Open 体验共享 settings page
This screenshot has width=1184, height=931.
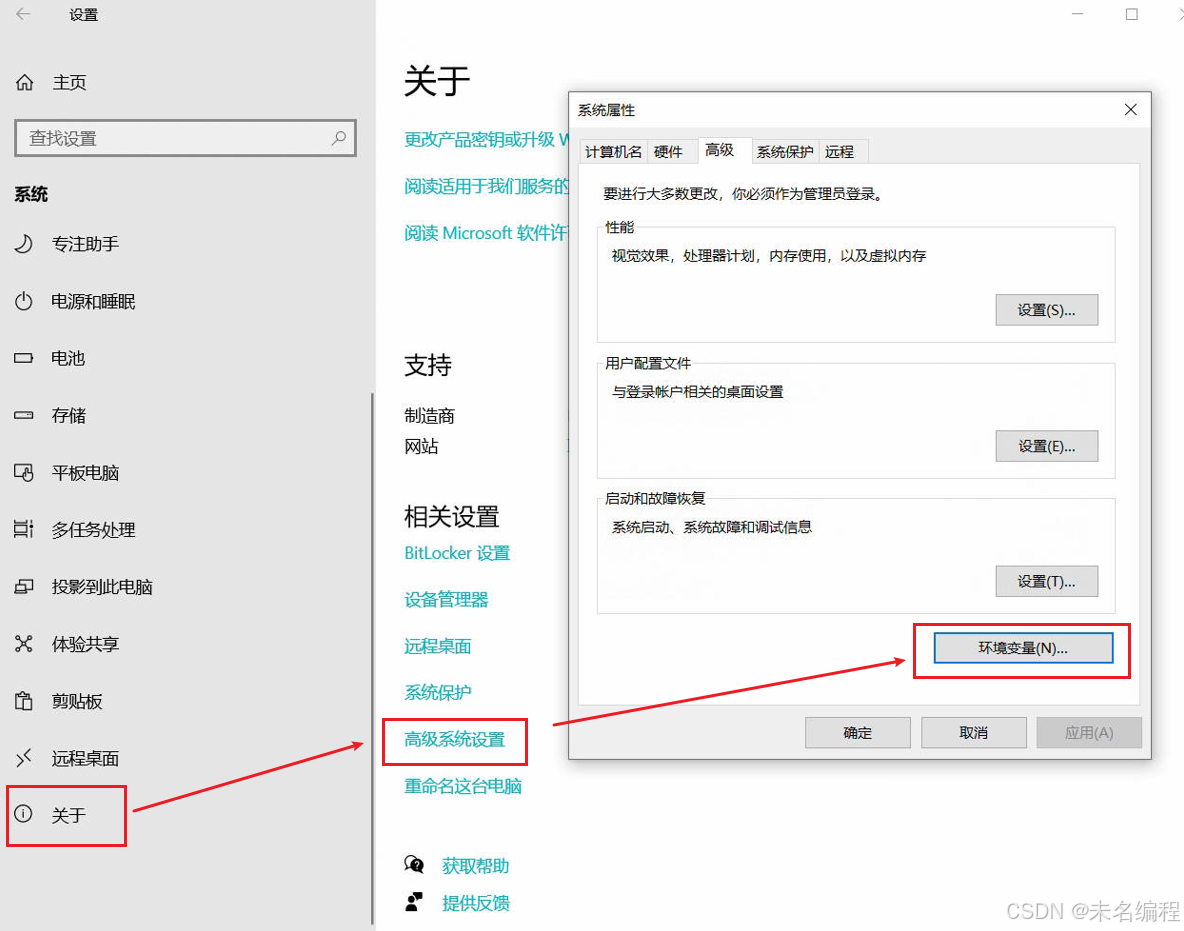tap(85, 644)
